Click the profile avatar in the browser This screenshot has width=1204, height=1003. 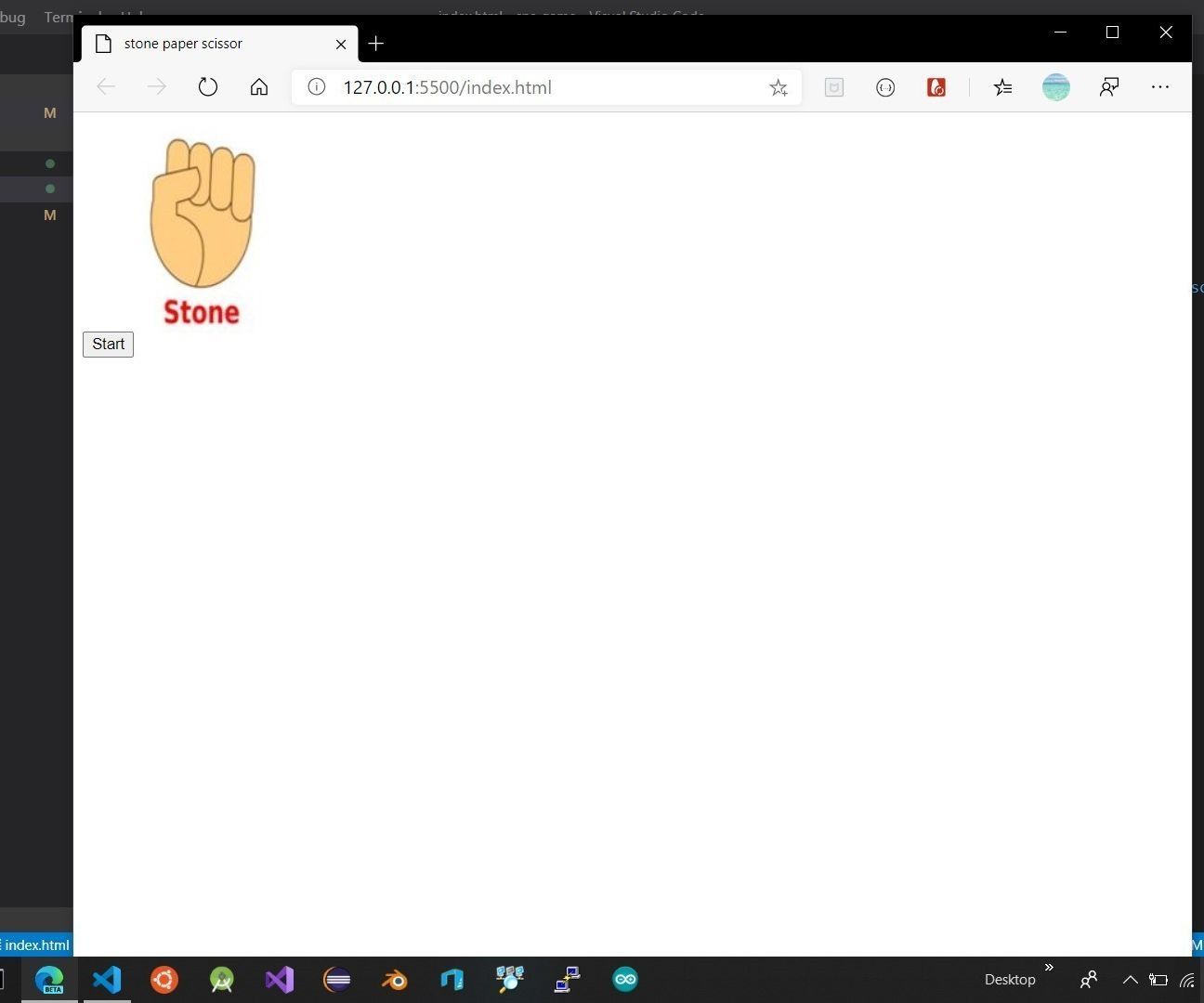point(1055,86)
